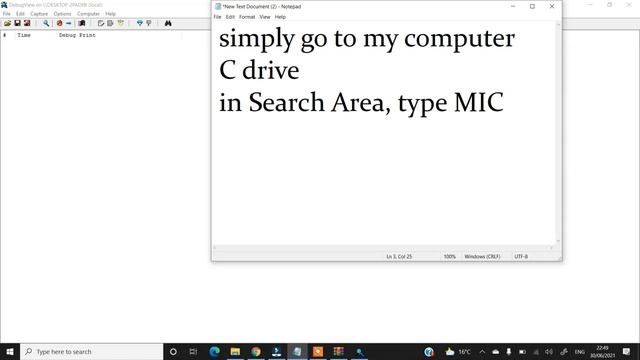Open the taskbar clock showing 22:49

coord(602,351)
